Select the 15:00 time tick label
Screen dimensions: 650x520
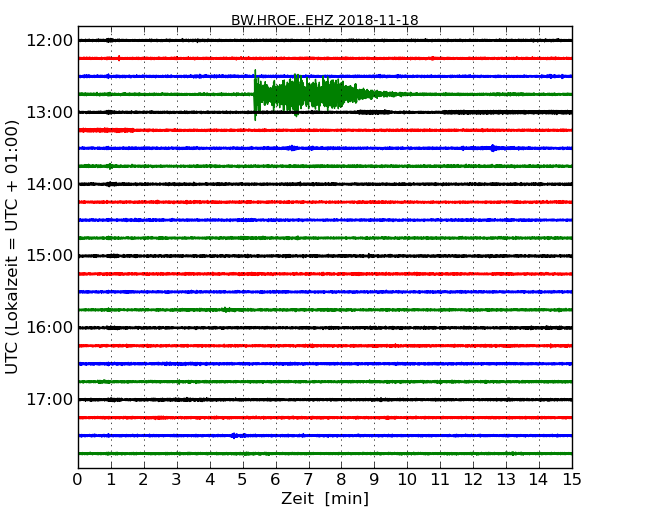[x=49, y=255]
